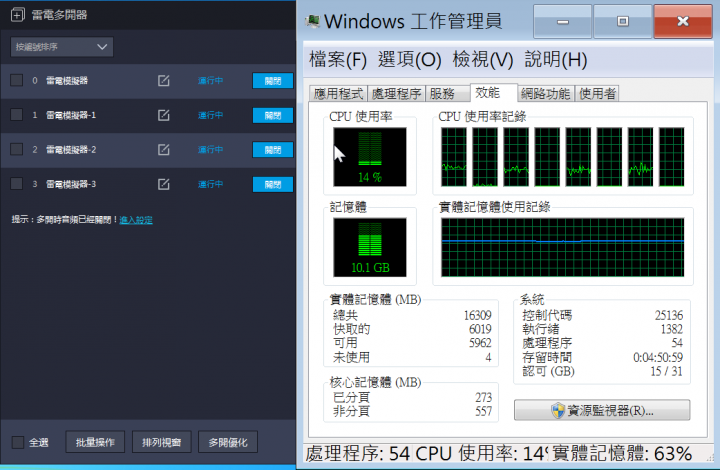Select the 效能 tab

(x=493, y=92)
